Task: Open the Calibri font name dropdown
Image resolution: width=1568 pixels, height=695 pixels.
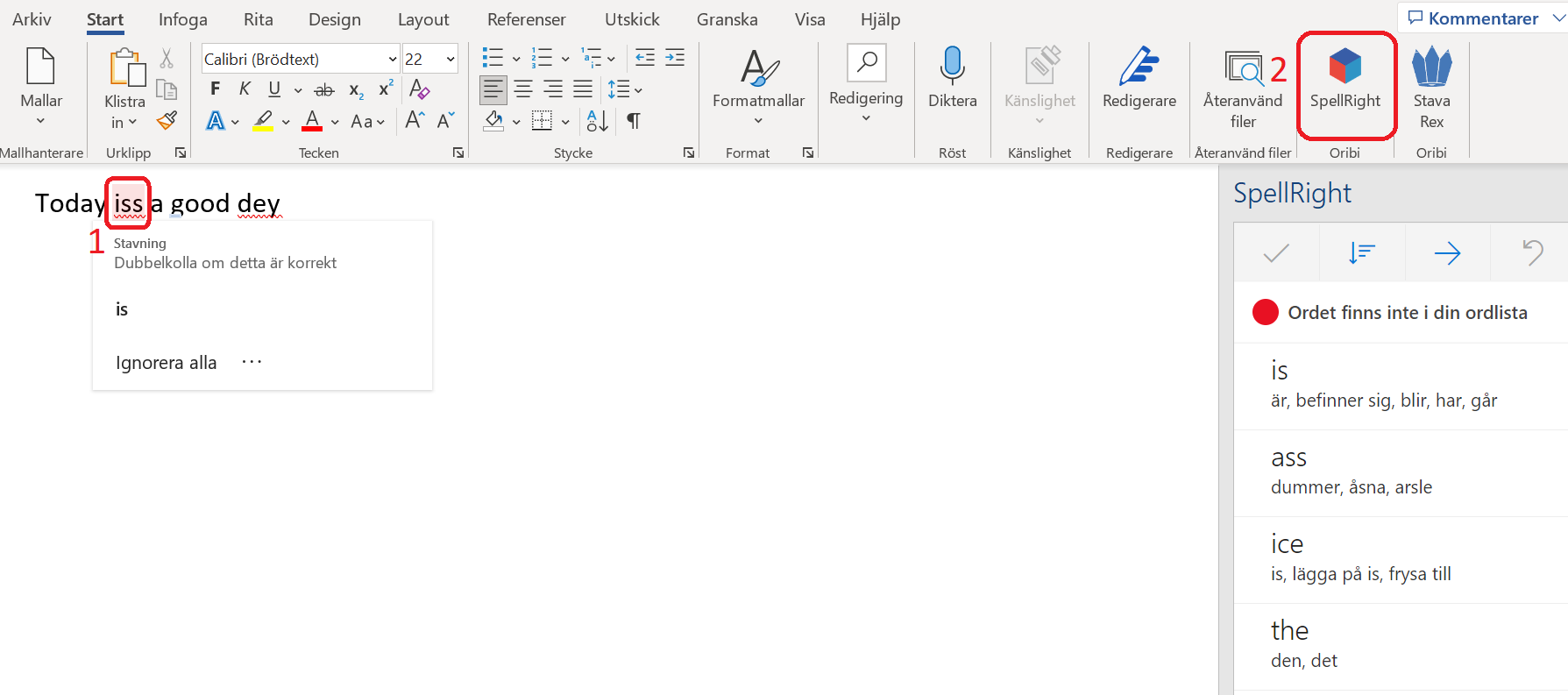Action: [x=392, y=60]
